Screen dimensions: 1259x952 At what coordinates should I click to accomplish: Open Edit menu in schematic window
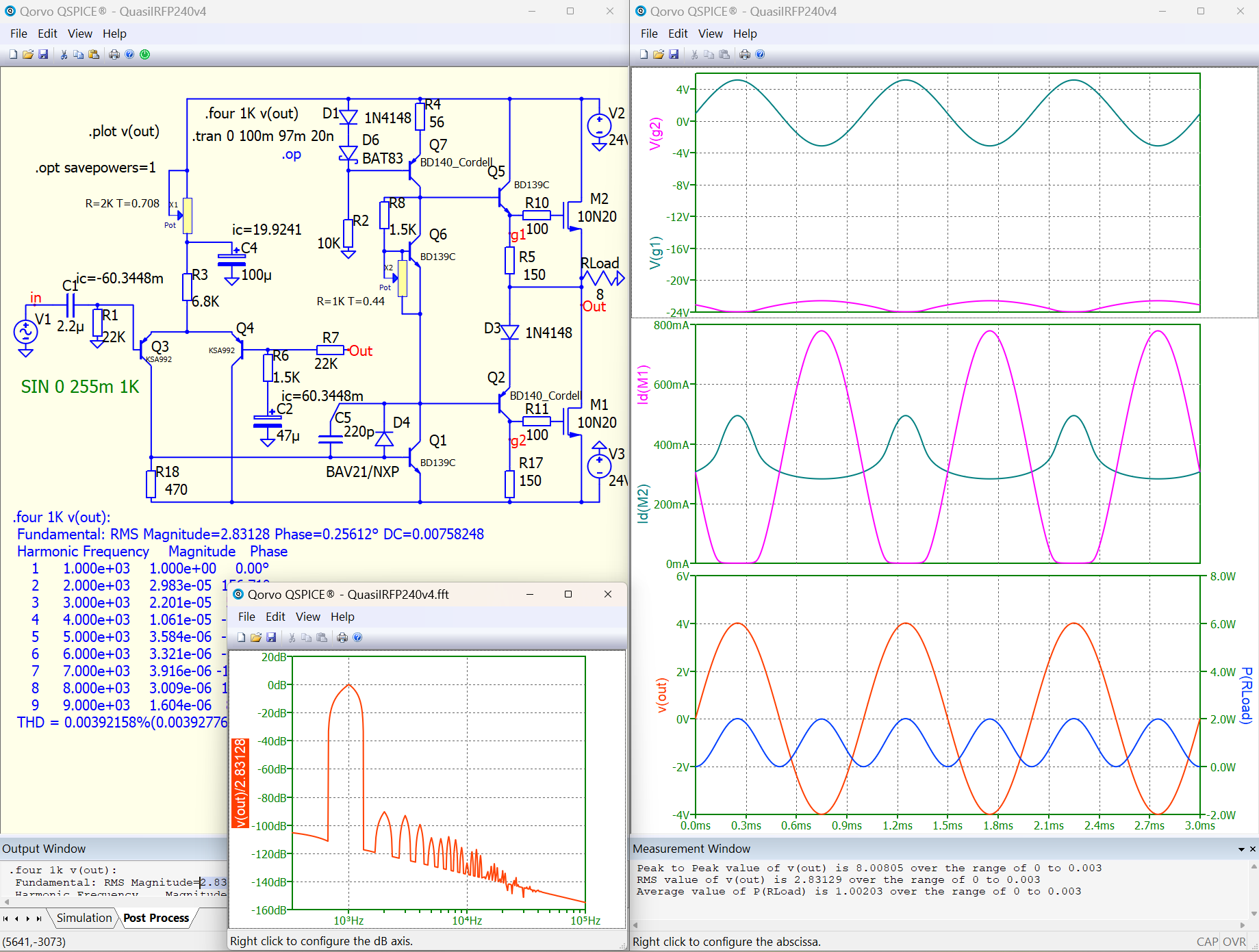click(47, 34)
